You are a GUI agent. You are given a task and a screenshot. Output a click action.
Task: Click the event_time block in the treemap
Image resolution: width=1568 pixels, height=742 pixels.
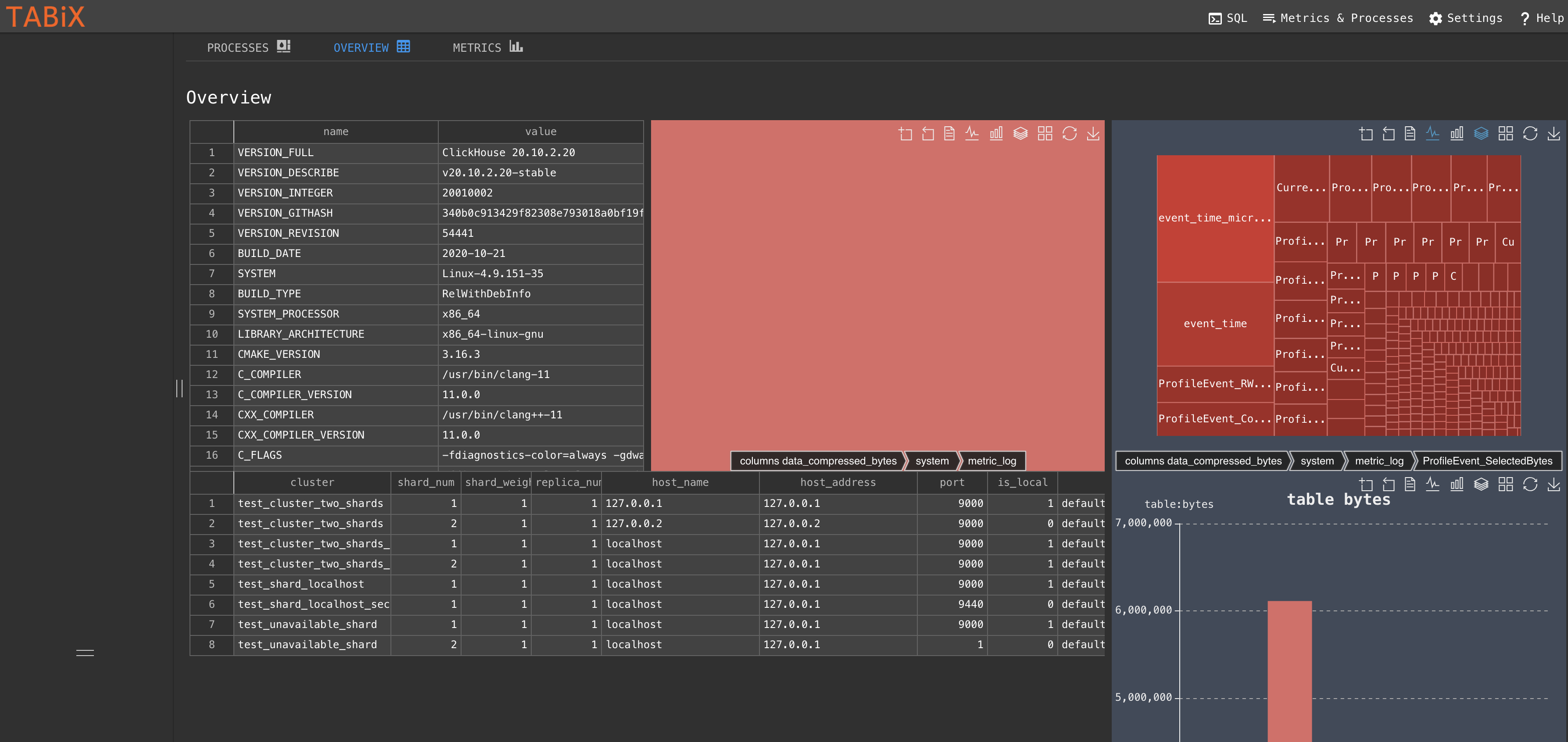[x=1215, y=324]
